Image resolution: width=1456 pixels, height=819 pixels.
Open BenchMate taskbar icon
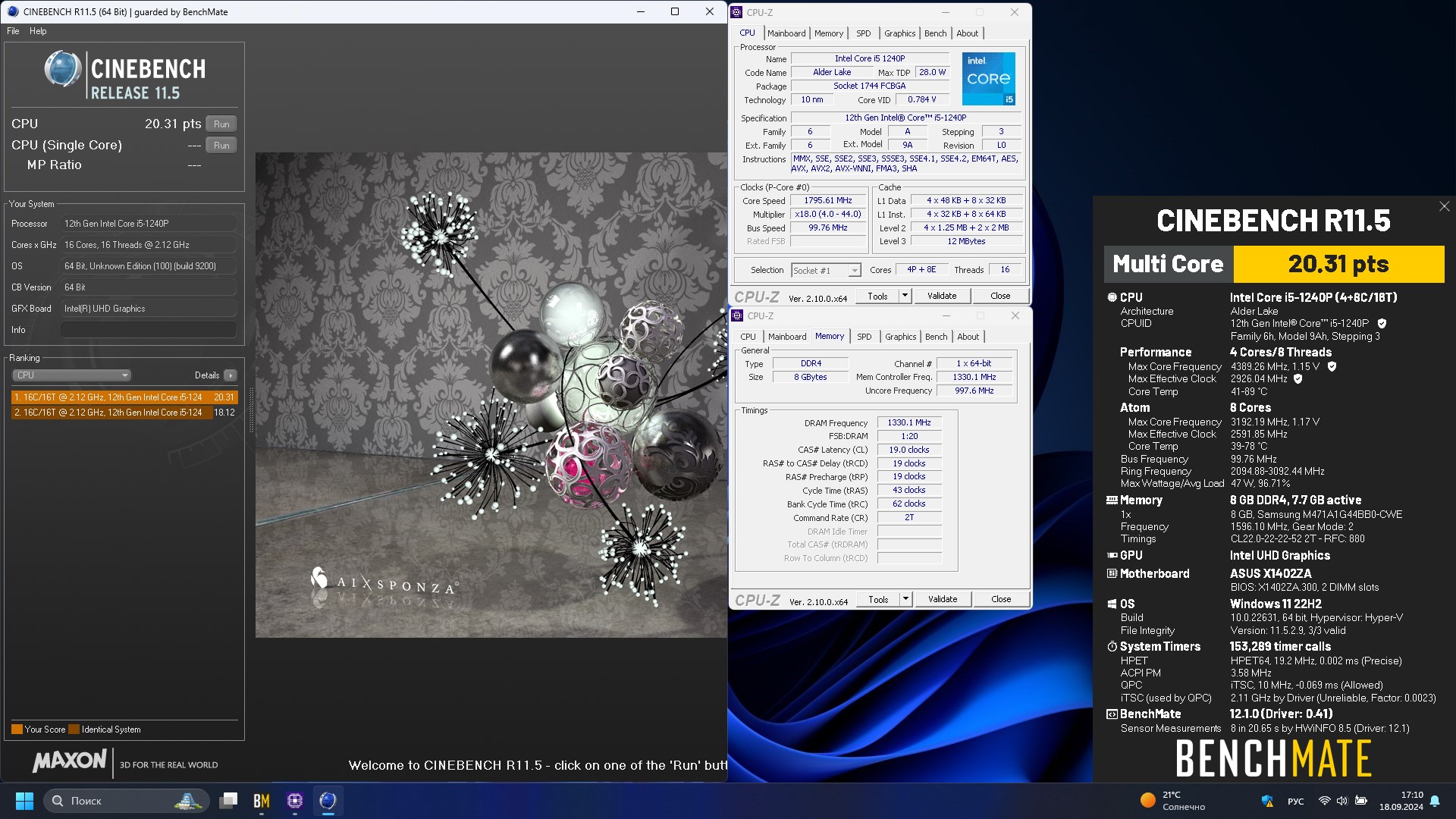click(x=262, y=801)
